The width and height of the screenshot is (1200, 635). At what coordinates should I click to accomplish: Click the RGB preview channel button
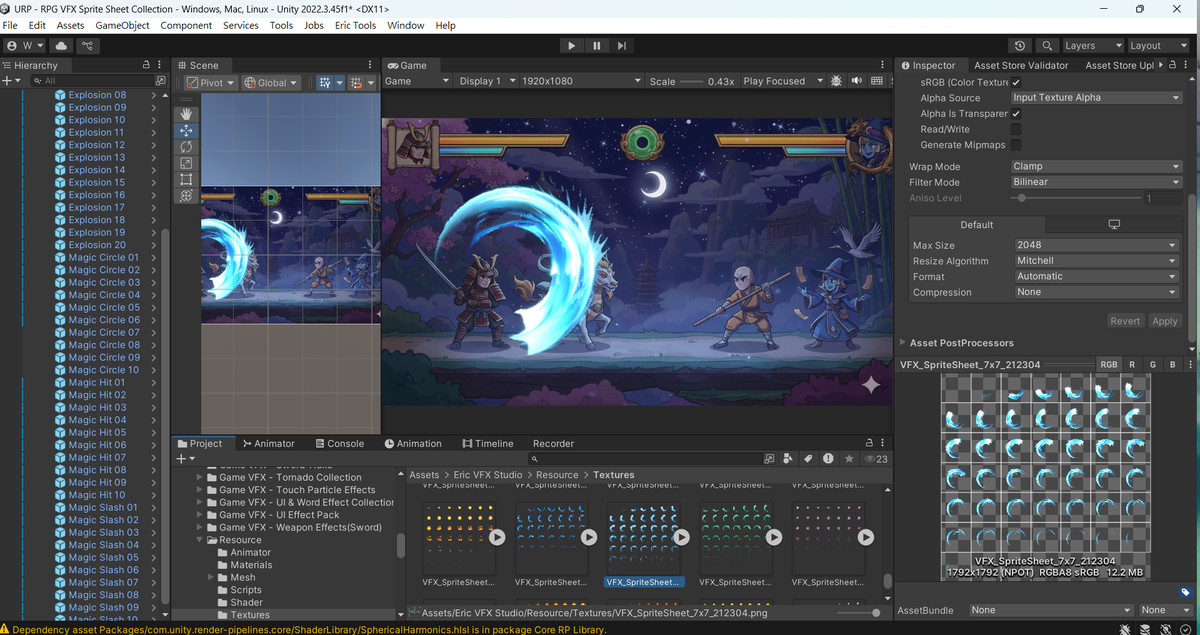coord(1109,365)
